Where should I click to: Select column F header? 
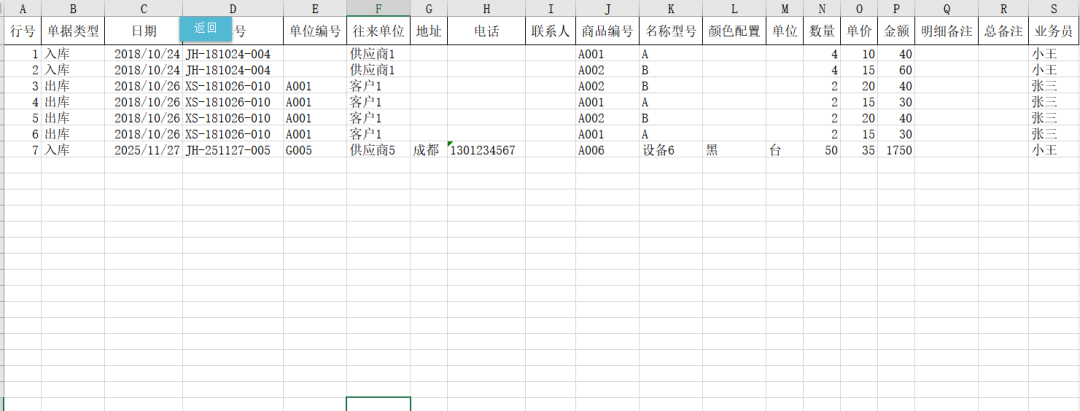click(378, 8)
